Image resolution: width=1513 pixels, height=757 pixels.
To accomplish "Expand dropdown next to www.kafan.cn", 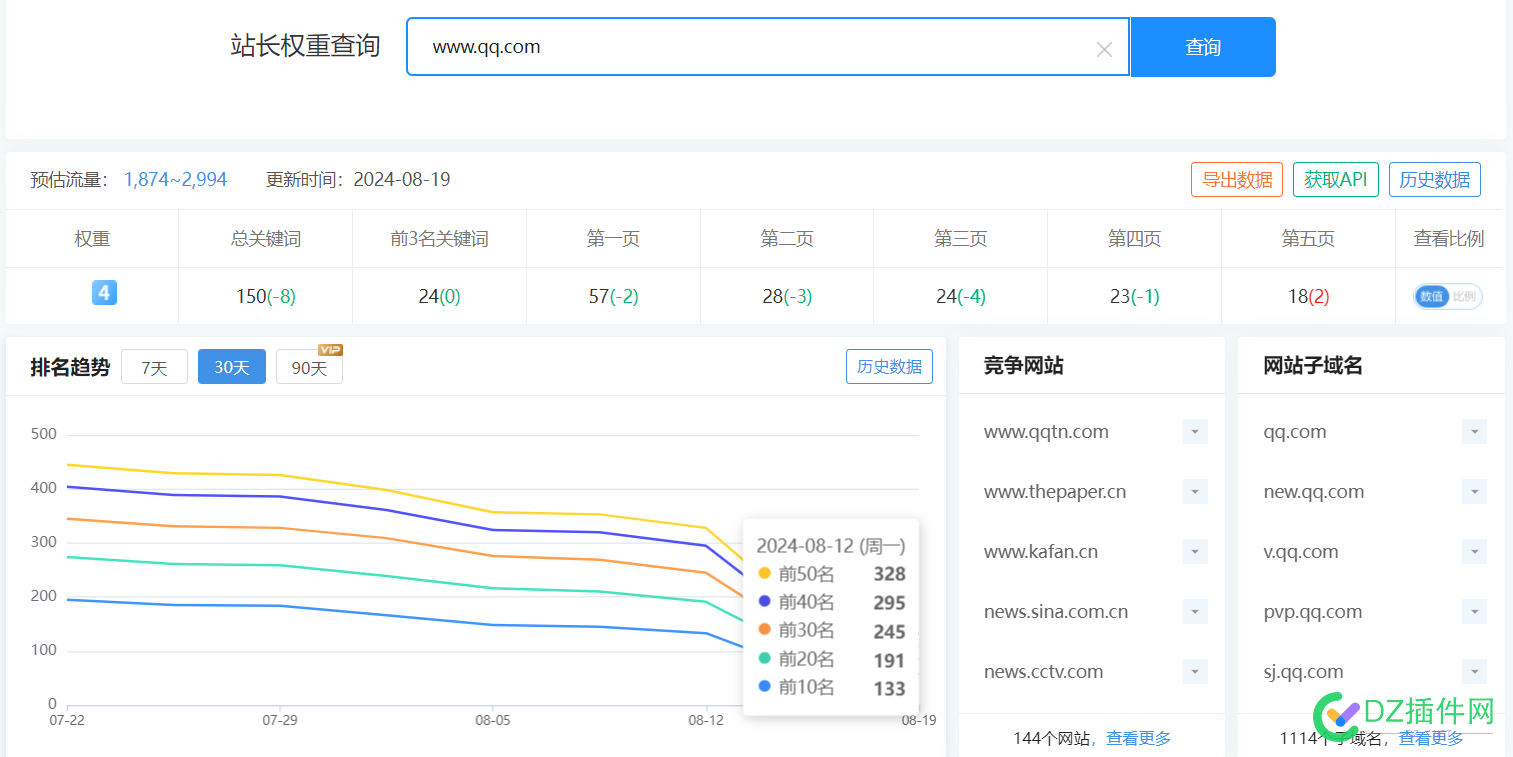I will [x=1195, y=552].
